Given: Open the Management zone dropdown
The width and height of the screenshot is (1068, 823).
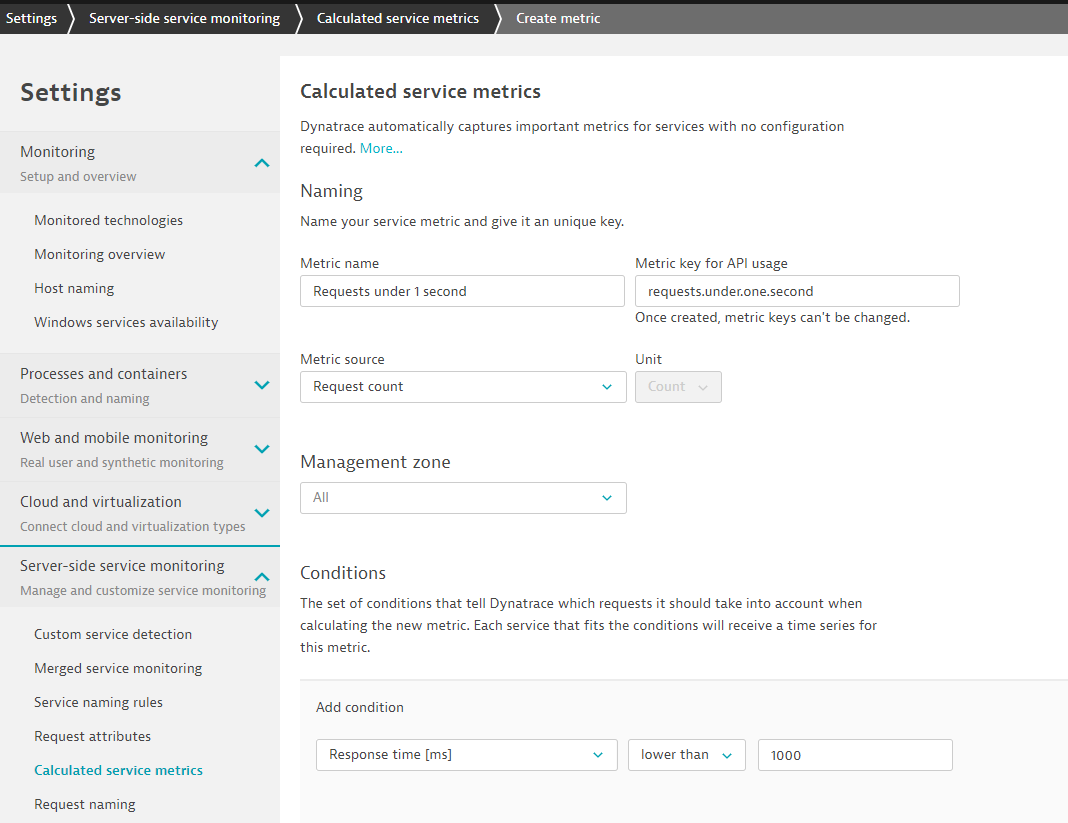Looking at the screenshot, I should tap(463, 498).
